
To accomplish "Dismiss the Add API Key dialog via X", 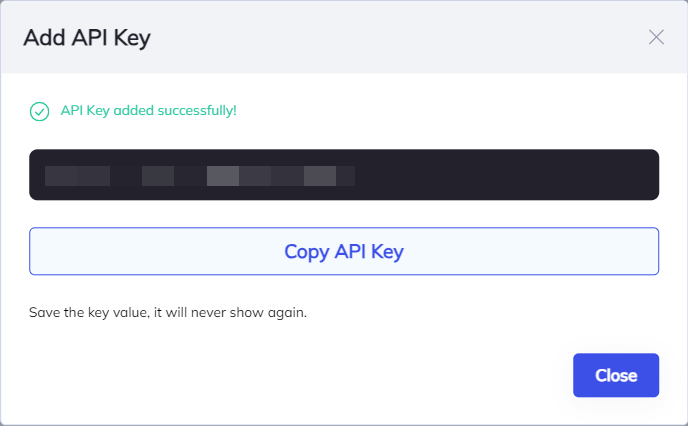I will tap(656, 38).
